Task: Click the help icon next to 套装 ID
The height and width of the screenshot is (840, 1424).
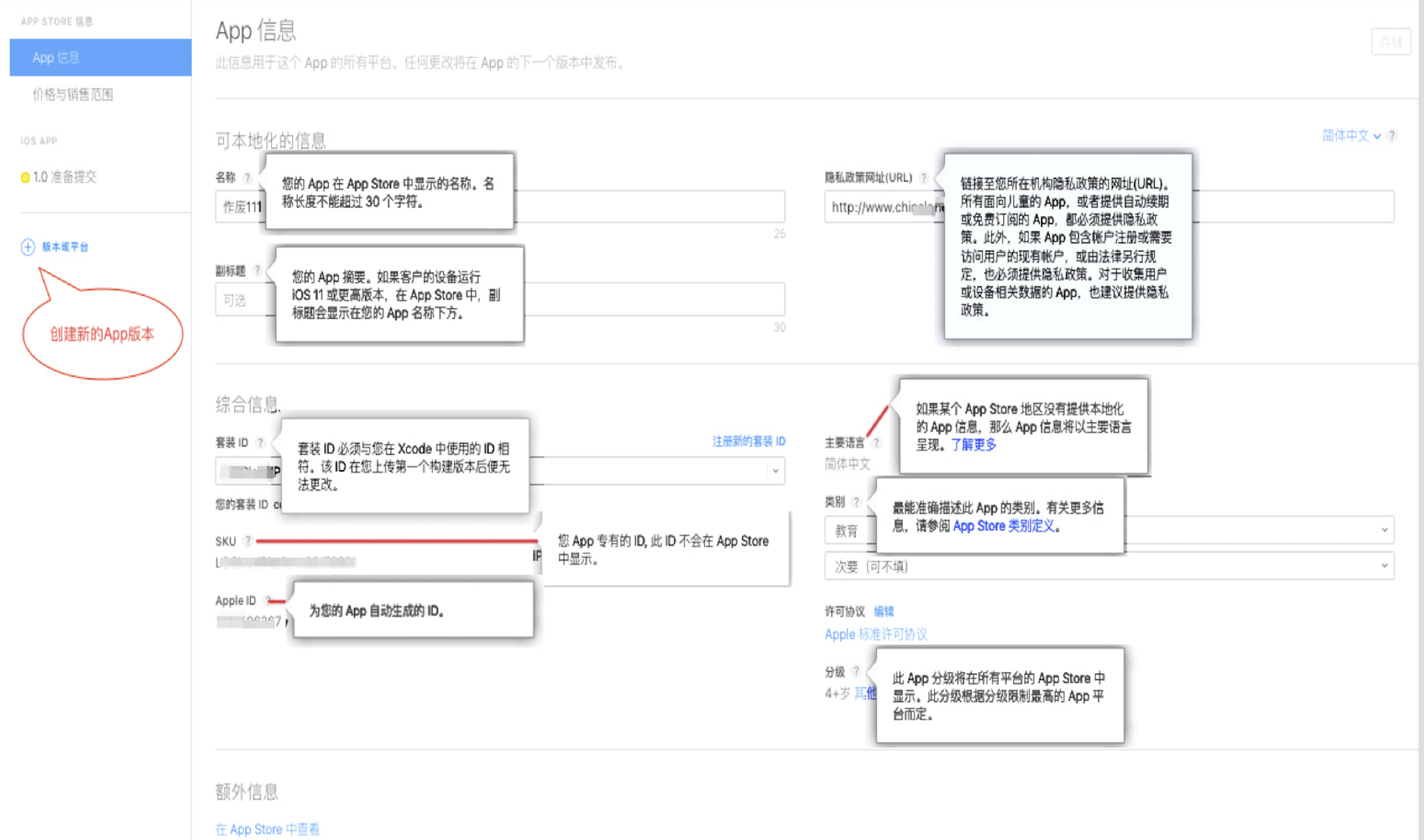Action: [260, 443]
